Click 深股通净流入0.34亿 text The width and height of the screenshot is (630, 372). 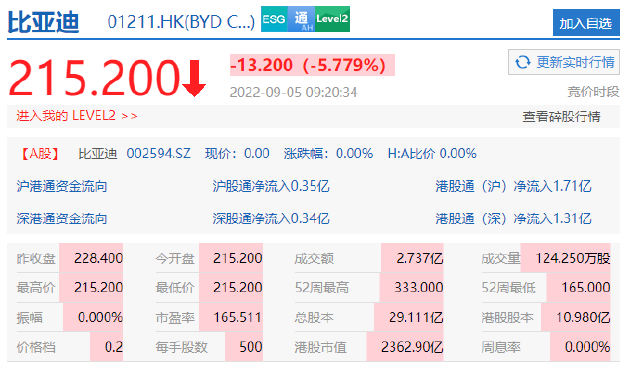271,219
